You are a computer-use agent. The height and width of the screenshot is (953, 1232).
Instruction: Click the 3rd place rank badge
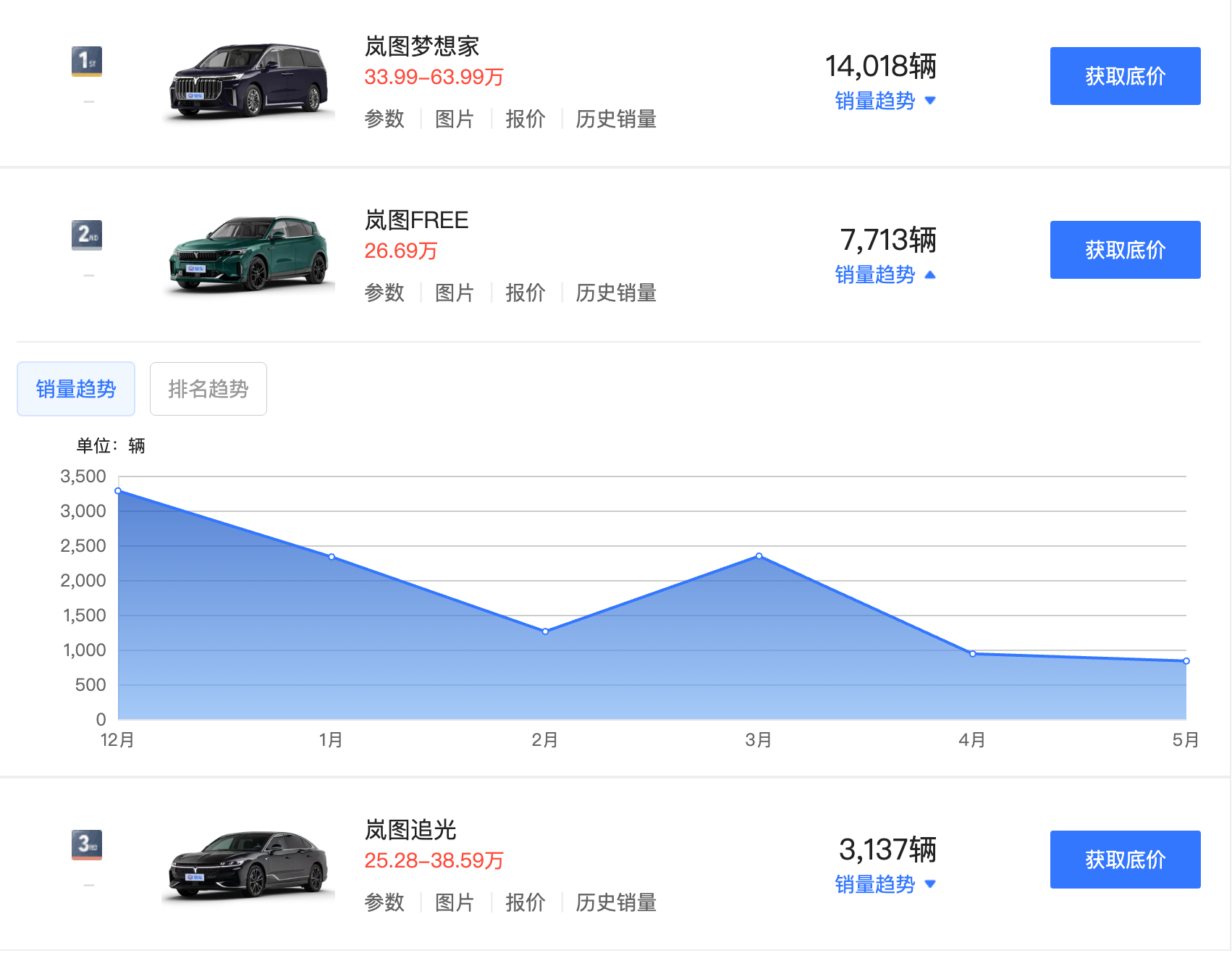pos(87,844)
